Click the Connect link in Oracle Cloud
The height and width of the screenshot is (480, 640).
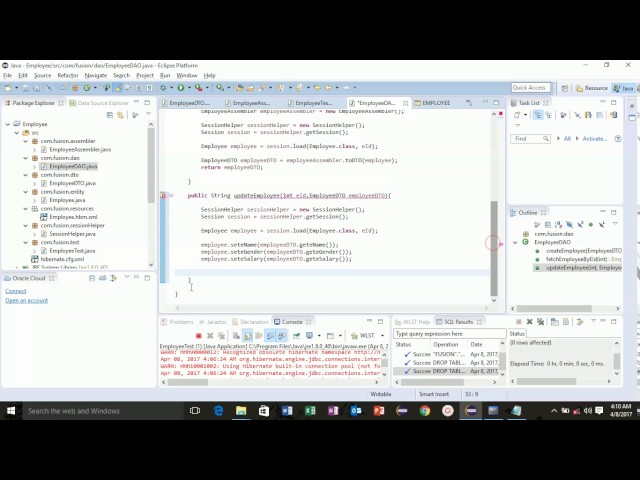pos(16,291)
